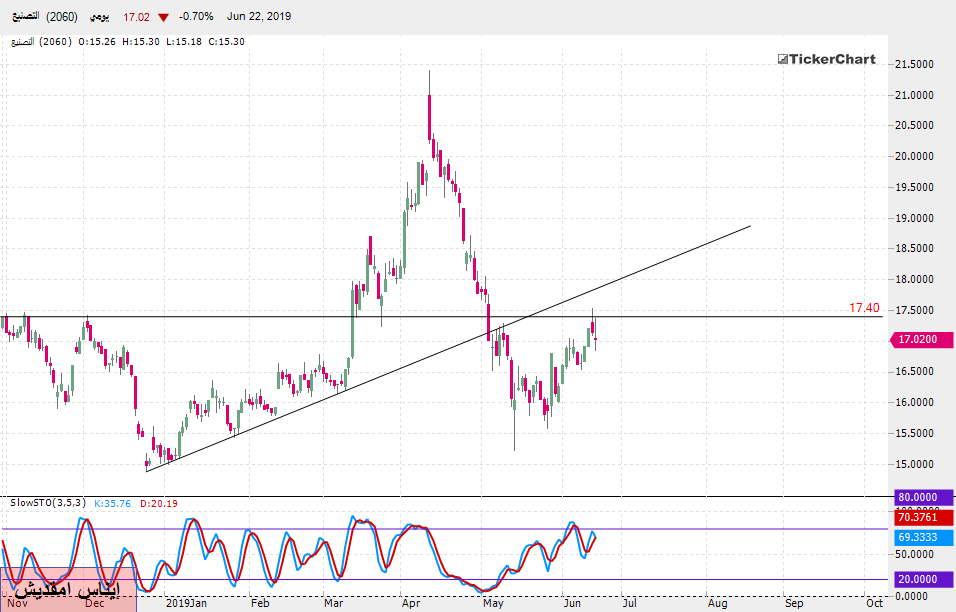Click the 2019Jan label on the time axis
956x612 pixels.
(x=186, y=604)
